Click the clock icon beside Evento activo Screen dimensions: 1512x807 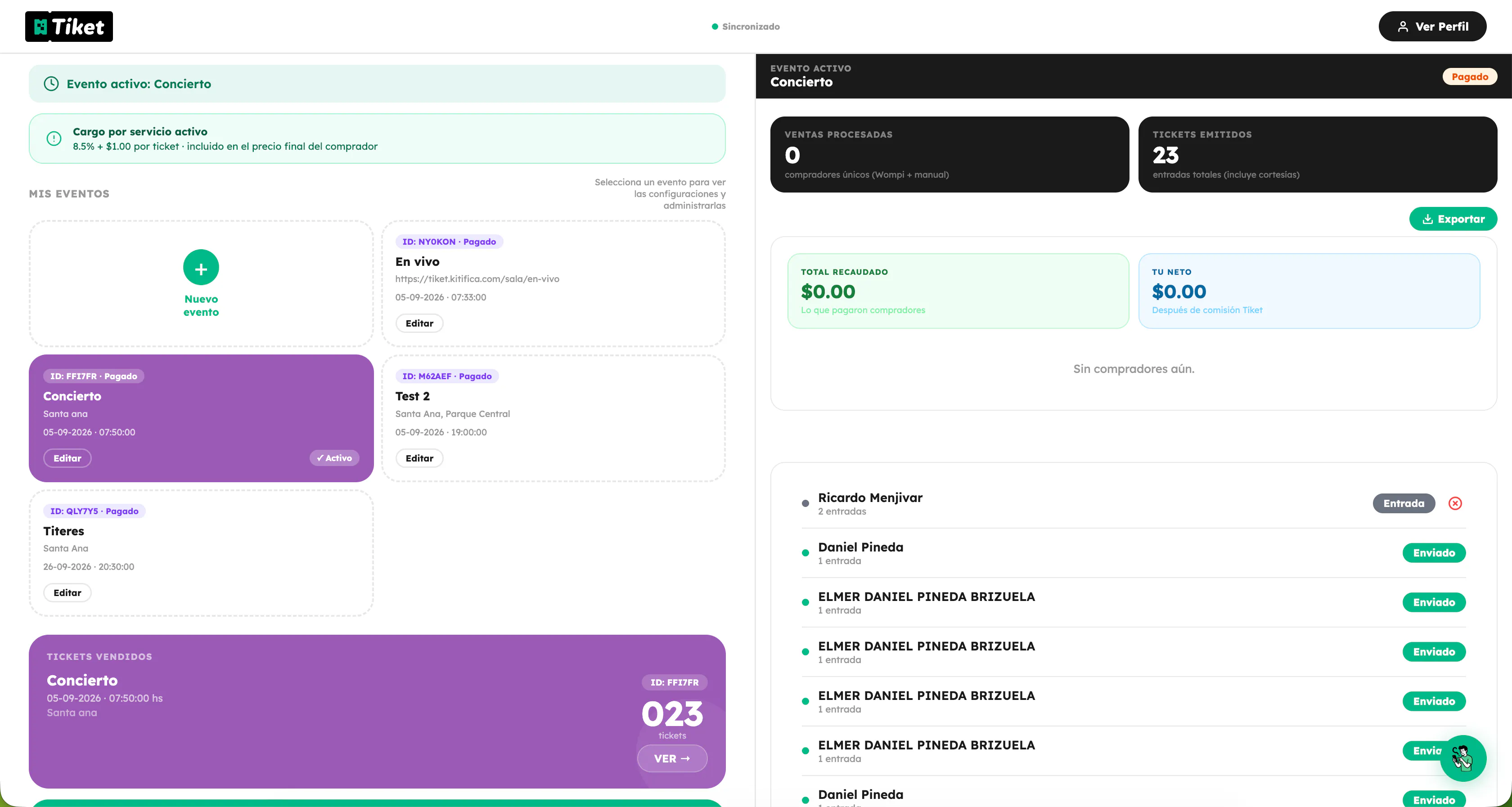click(52, 84)
